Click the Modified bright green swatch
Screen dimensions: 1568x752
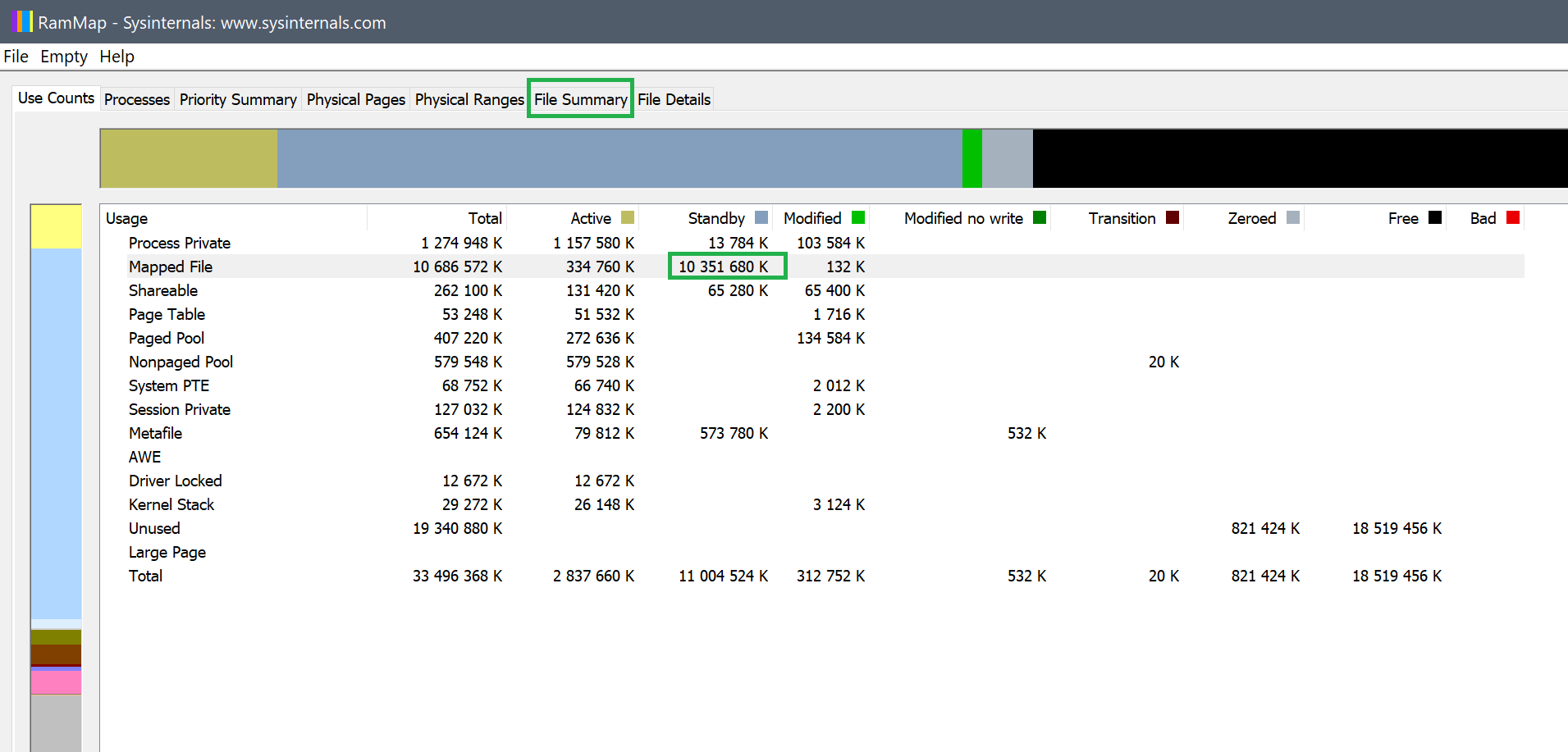click(x=858, y=217)
